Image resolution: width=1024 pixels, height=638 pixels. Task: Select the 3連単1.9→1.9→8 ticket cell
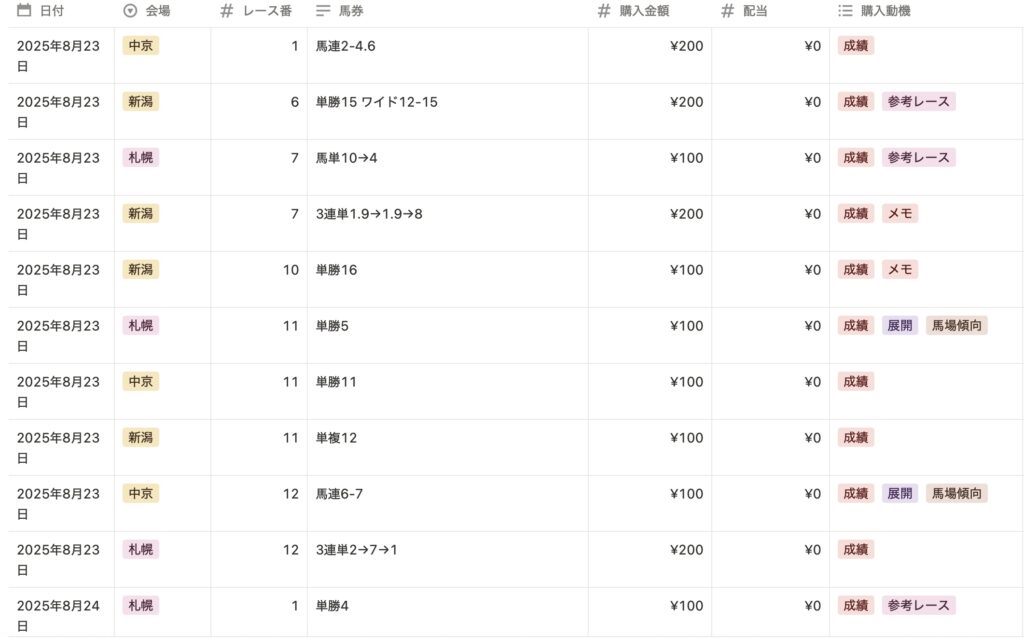[x=369, y=214]
